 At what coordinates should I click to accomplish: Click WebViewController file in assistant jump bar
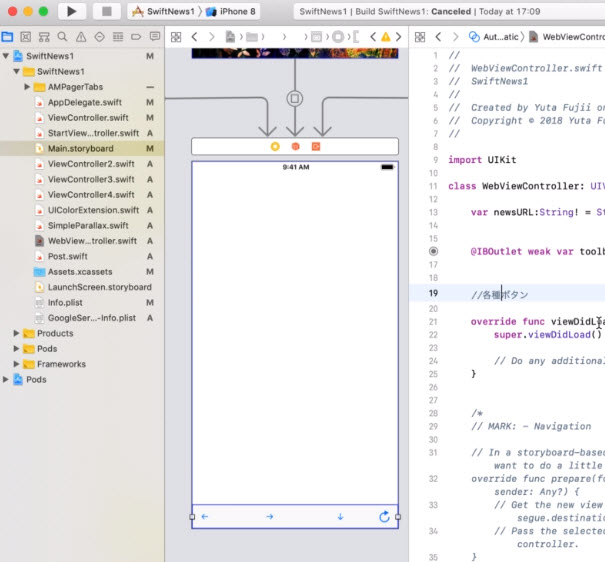click(x=567, y=37)
